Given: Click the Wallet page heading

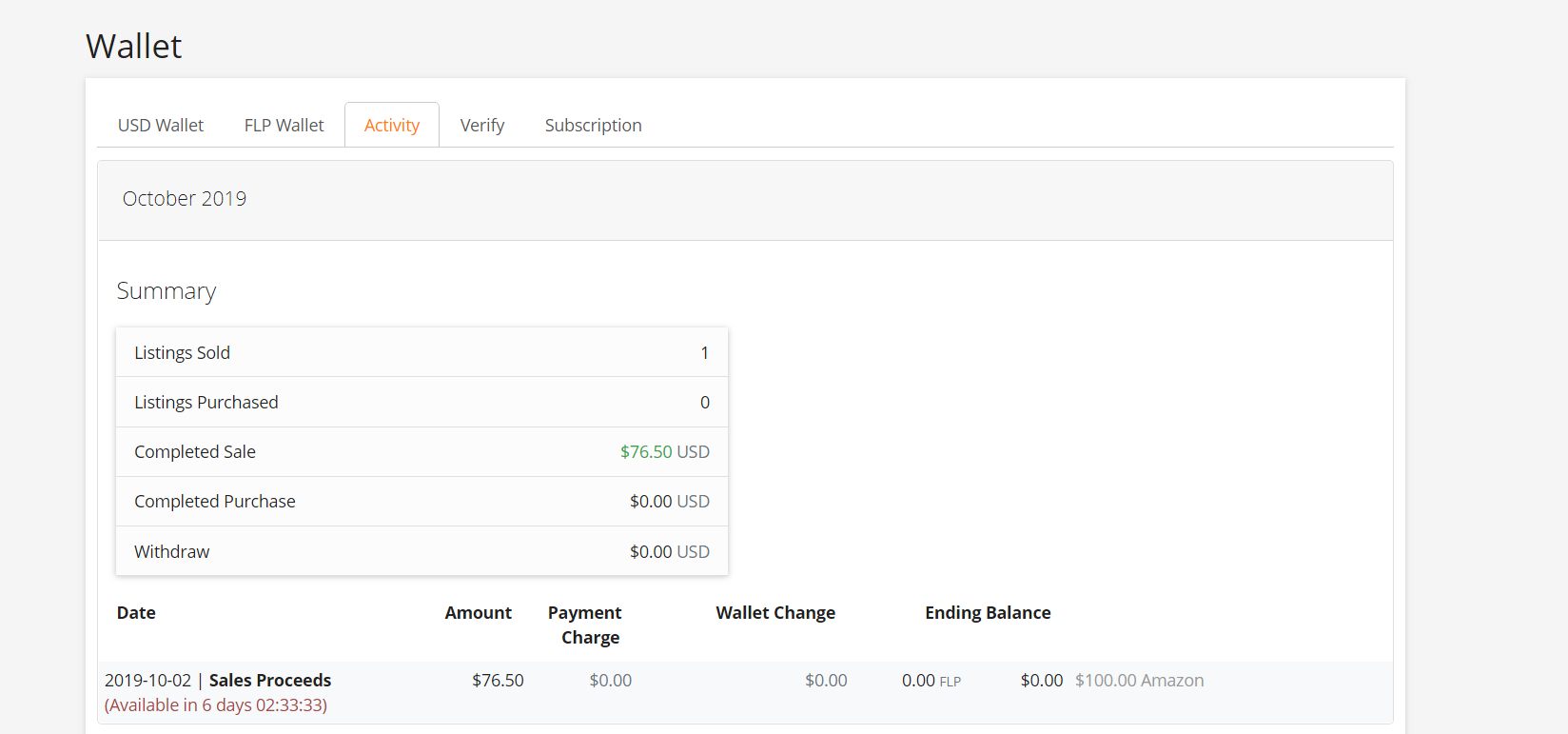Looking at the screenshot, I should pos(134,47).
